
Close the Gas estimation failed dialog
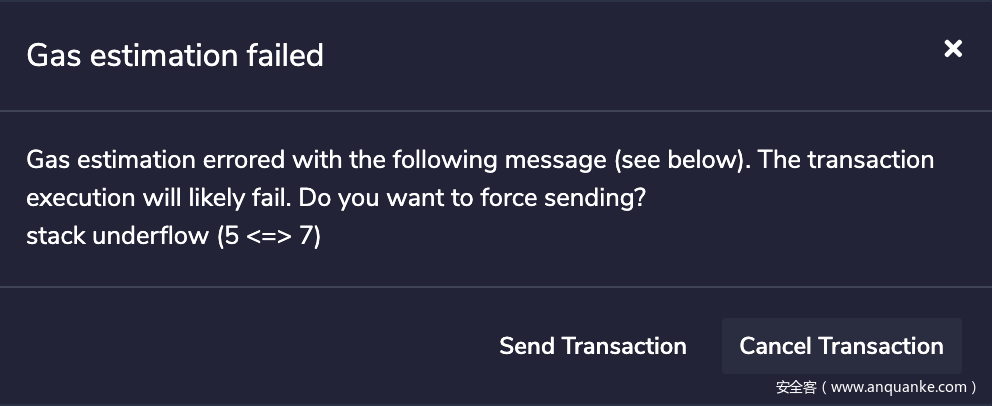coord(953,49)
